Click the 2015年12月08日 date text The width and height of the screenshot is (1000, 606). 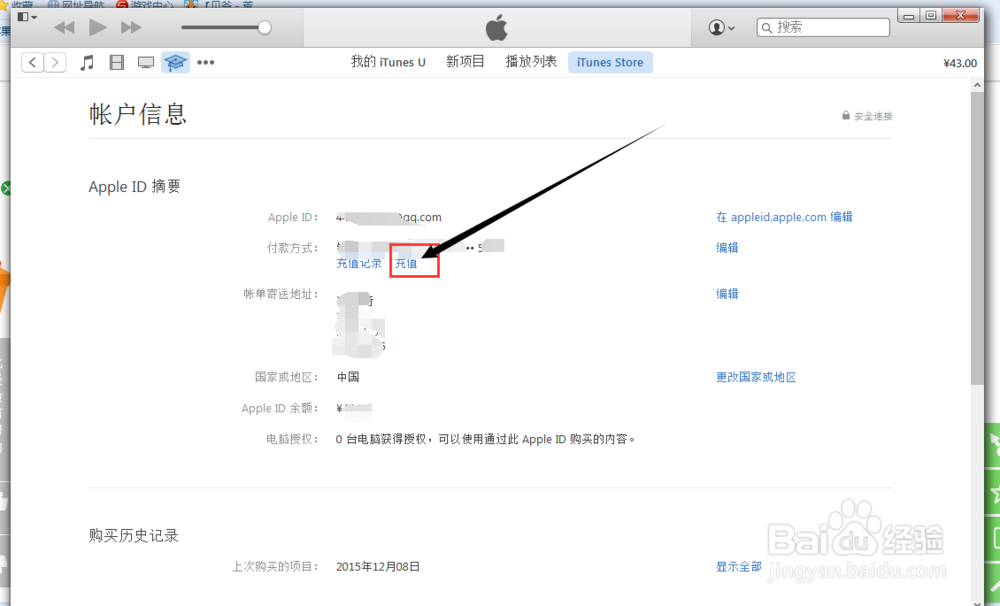coord(378,566)
